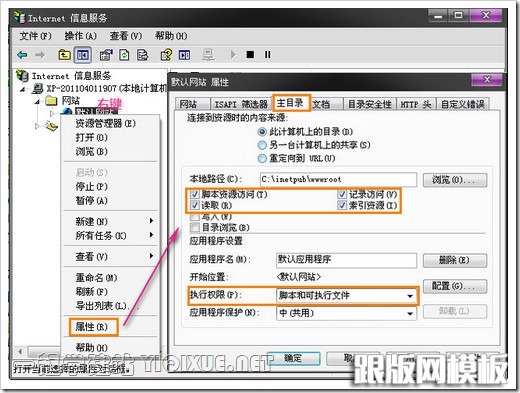Click the IIS application icon in title bar

(x=19, y=17)
